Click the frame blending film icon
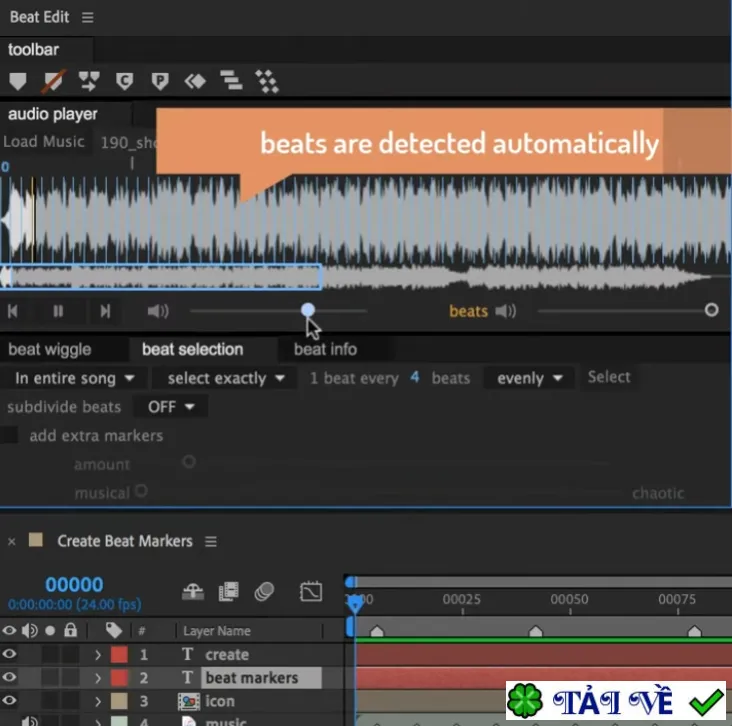Image resolution: width=732 pixels, height=726 pixels. [x=229, y=592]
